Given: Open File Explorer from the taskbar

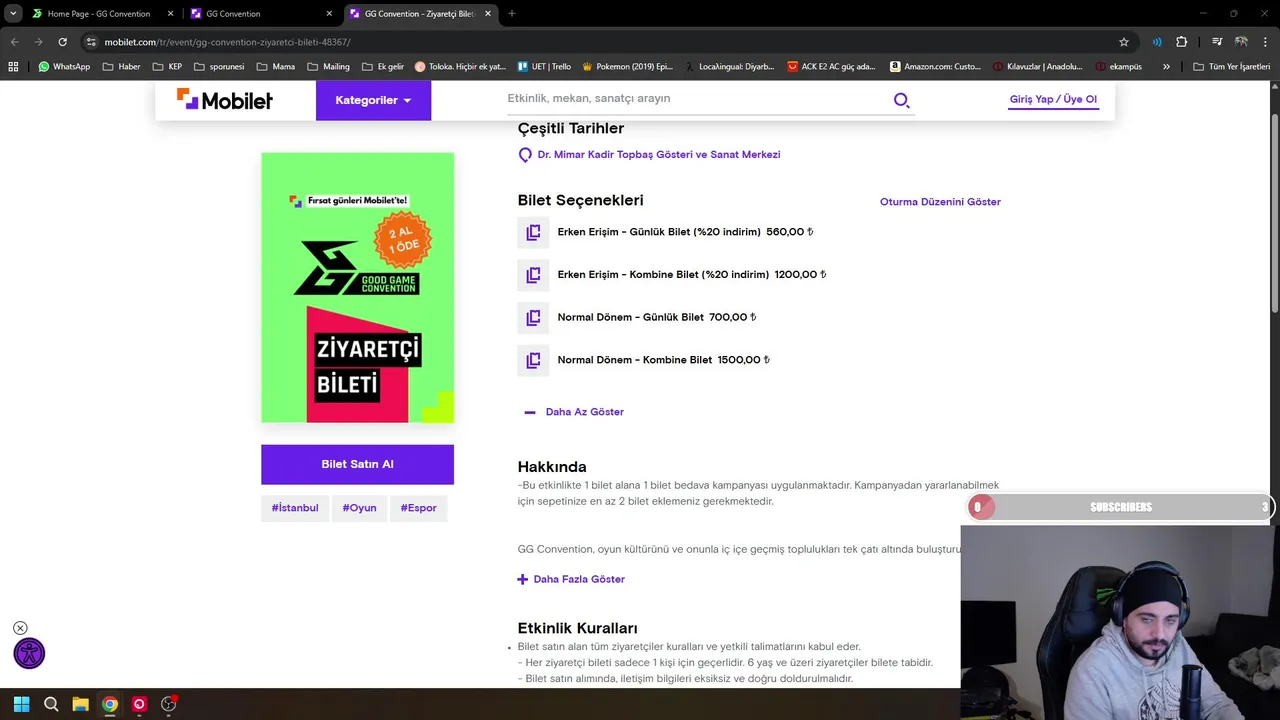Looking at the screenshot, I should coord(80,704).
